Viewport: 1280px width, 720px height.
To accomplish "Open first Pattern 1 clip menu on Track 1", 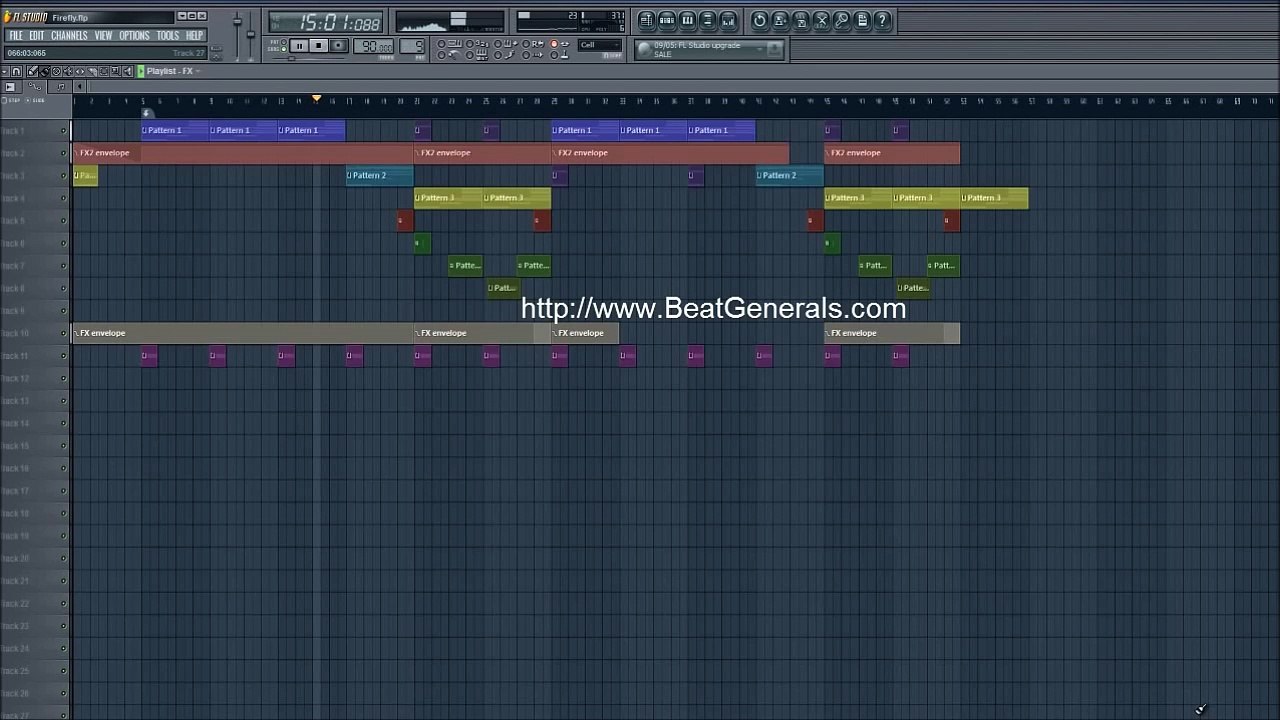I will pos(145,130).
